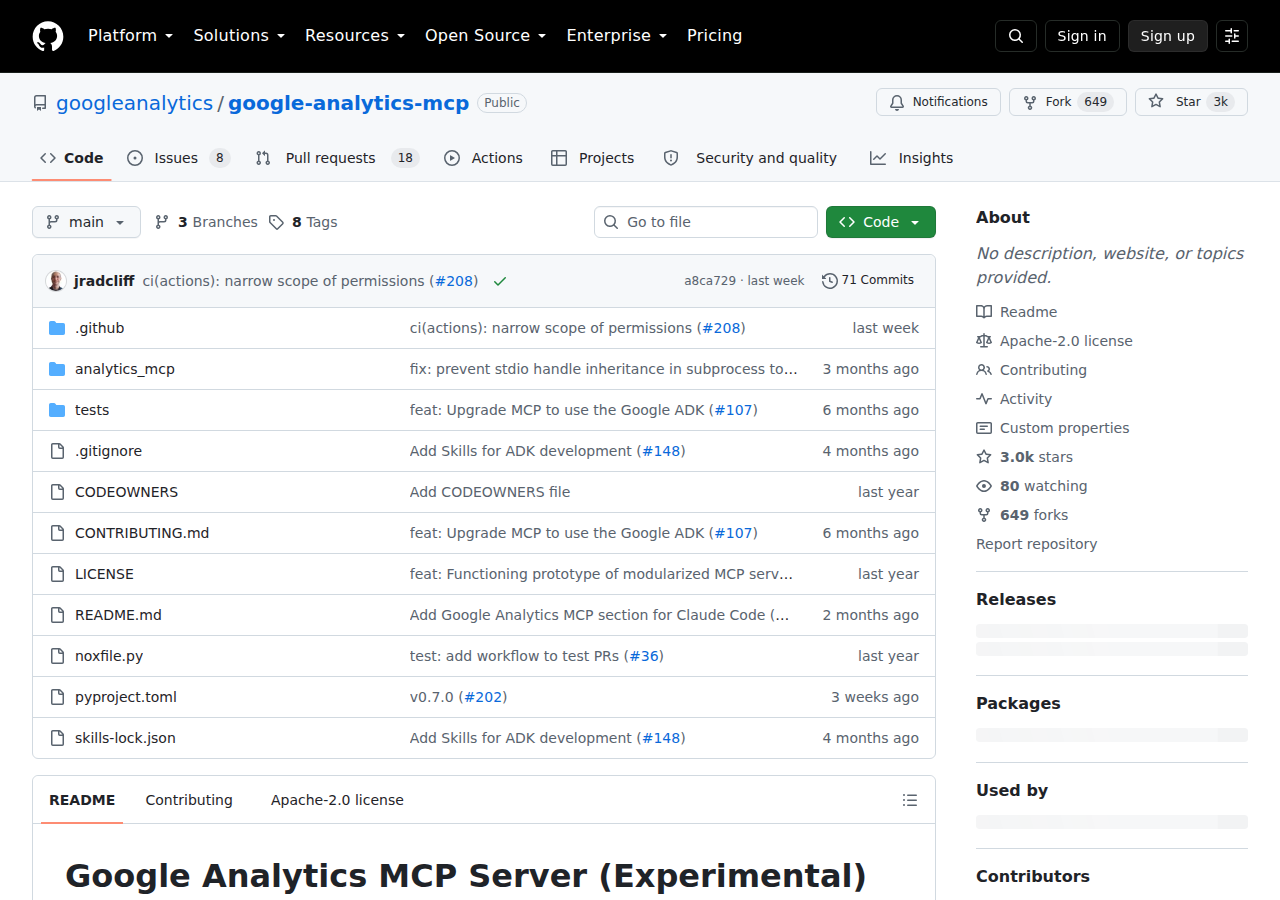Click the Sign up button
The width and height of the screenshot is (1280, 900).
pos(1168,36)
